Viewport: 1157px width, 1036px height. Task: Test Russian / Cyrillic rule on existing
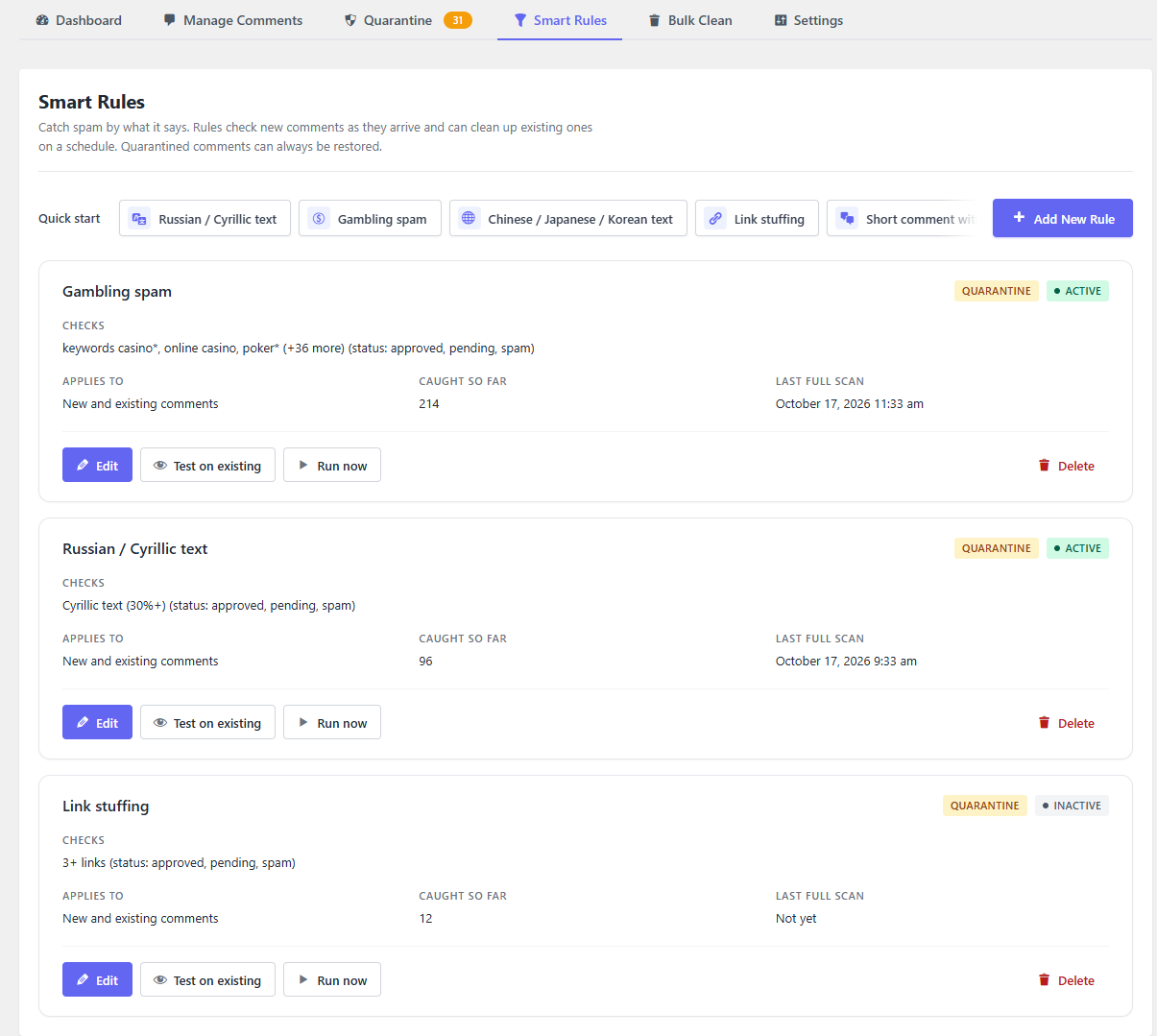(207, 722)
